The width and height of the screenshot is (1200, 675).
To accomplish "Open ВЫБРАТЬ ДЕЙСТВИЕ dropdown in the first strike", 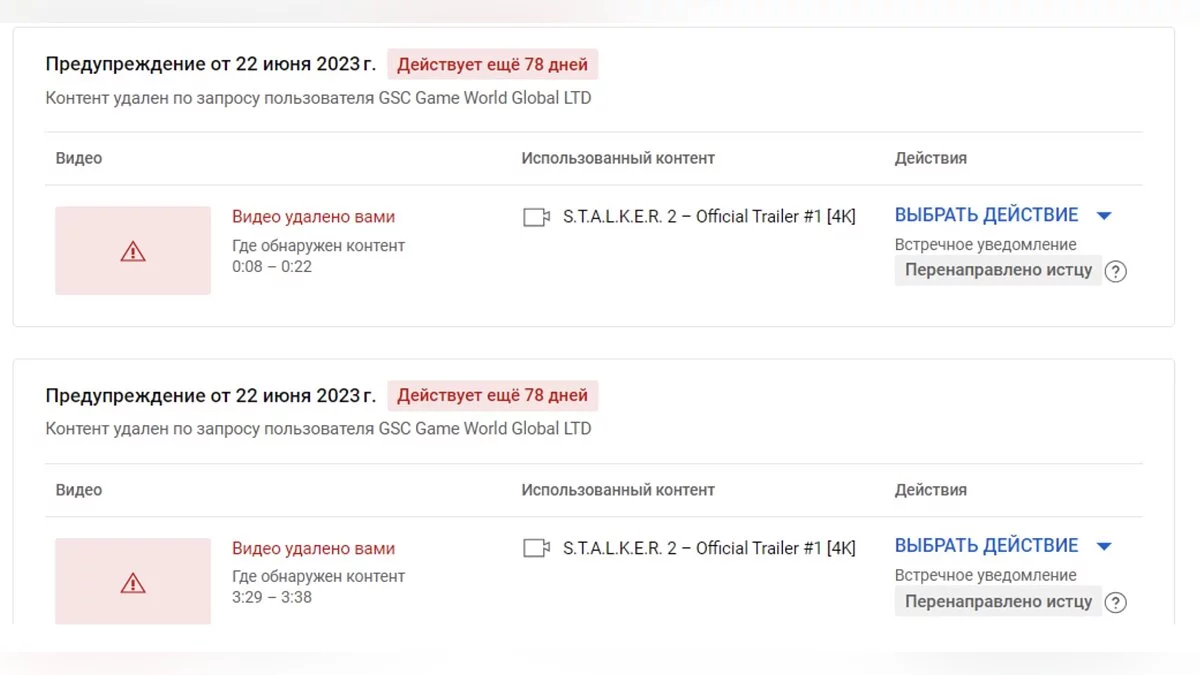I will (x=1003, y=215).
